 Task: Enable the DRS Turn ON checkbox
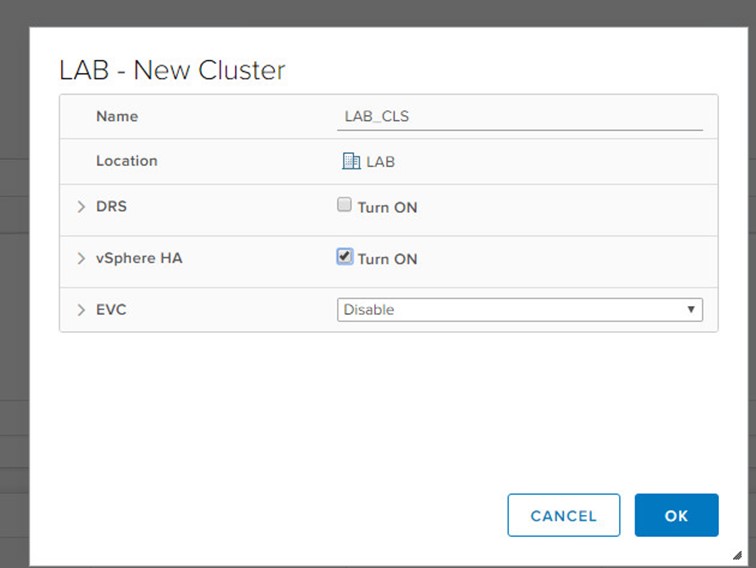click(345, 206)
